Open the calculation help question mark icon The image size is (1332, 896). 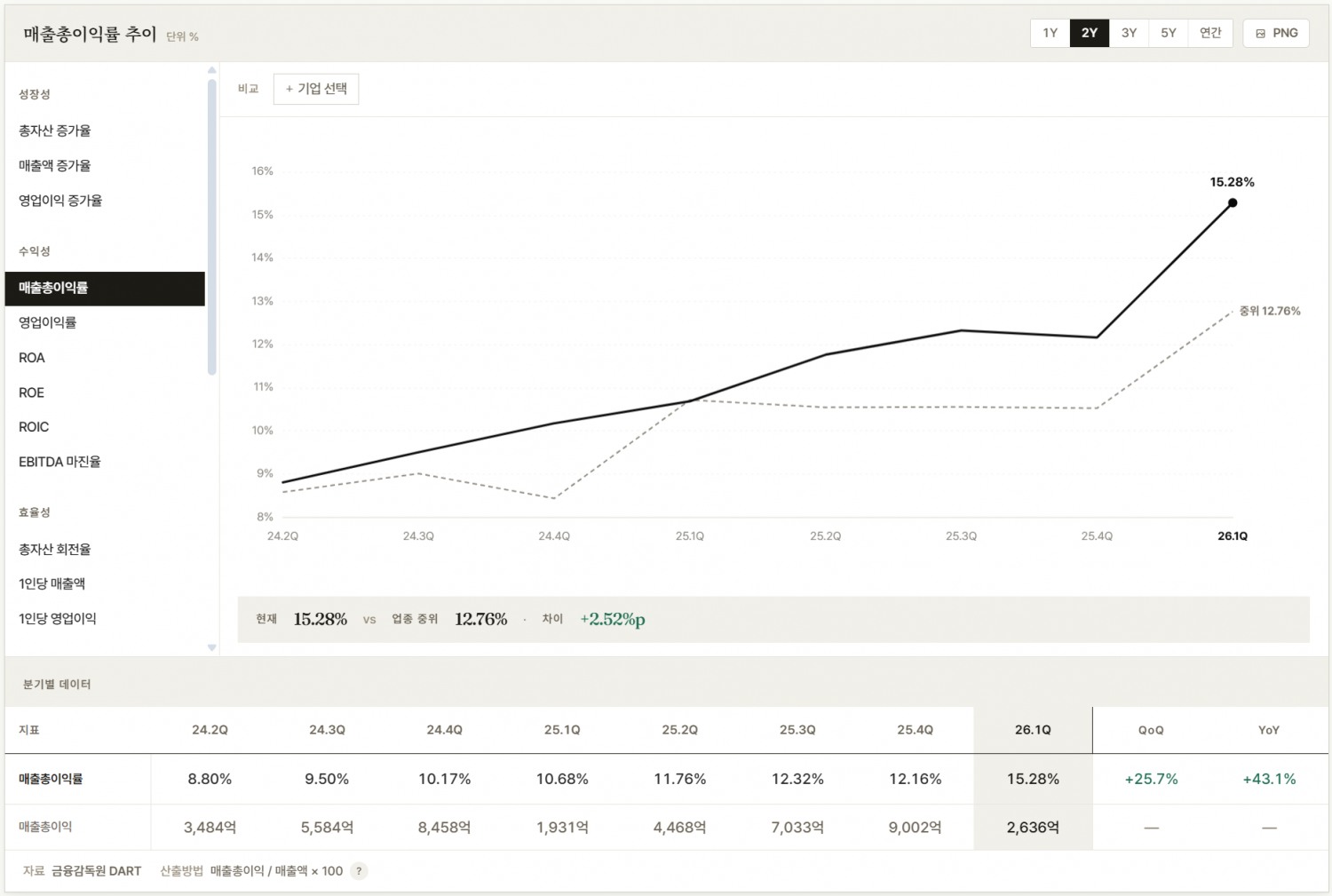click(x=359, y=871)
